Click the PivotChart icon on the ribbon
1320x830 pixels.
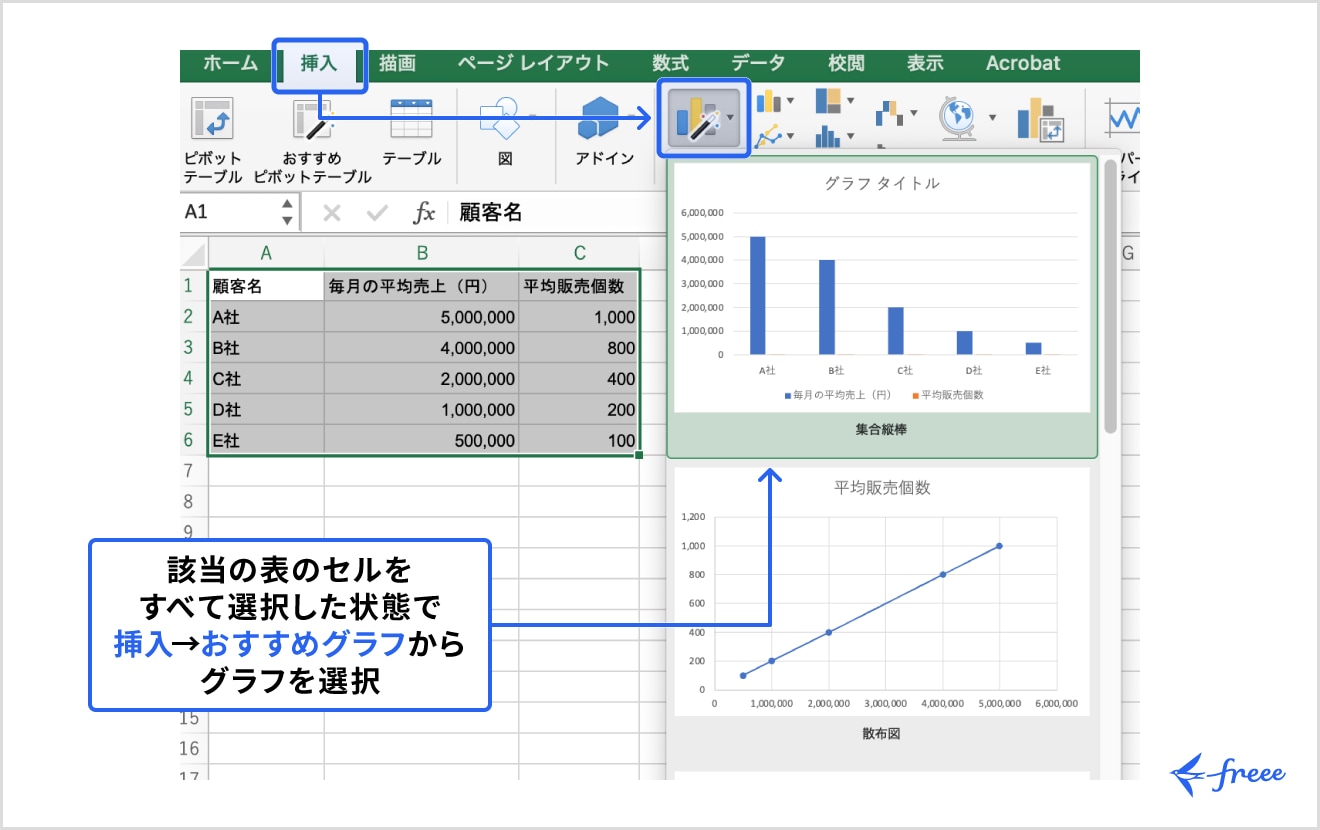[1041, 118]
